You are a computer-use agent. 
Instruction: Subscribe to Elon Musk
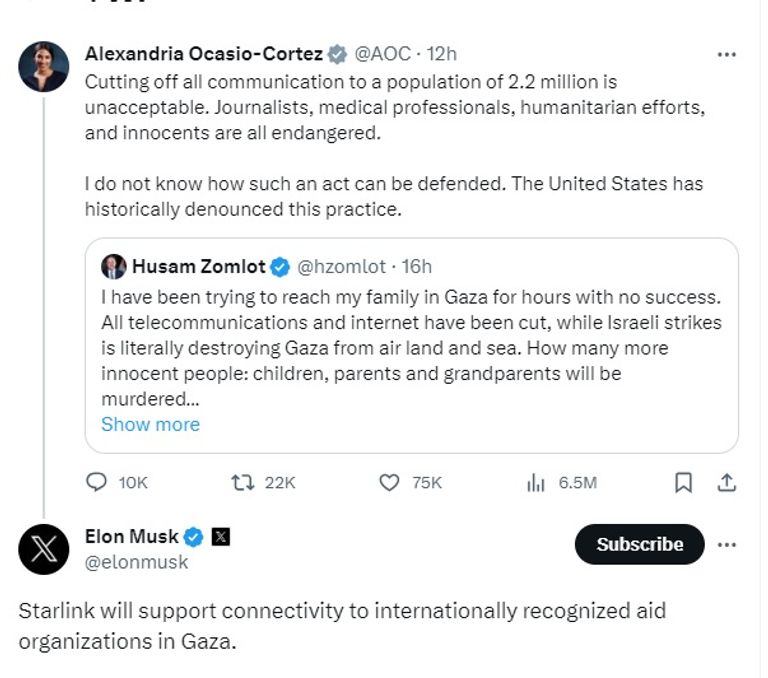pyautogui.click(x=639, y=544)
